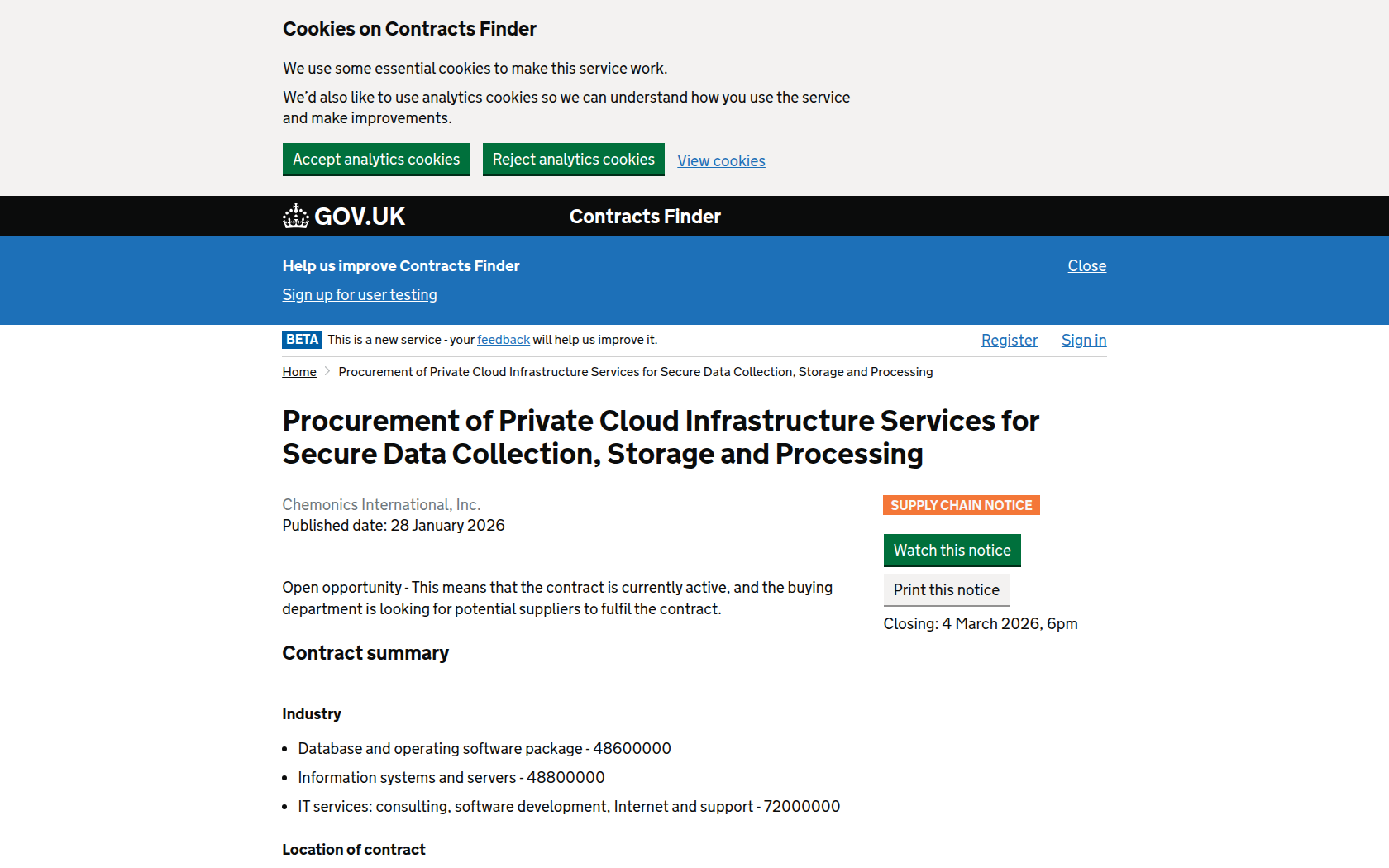The image size is (1389, 868).
Task: Close the user testing banner
Action: [x=1086, y=266]
